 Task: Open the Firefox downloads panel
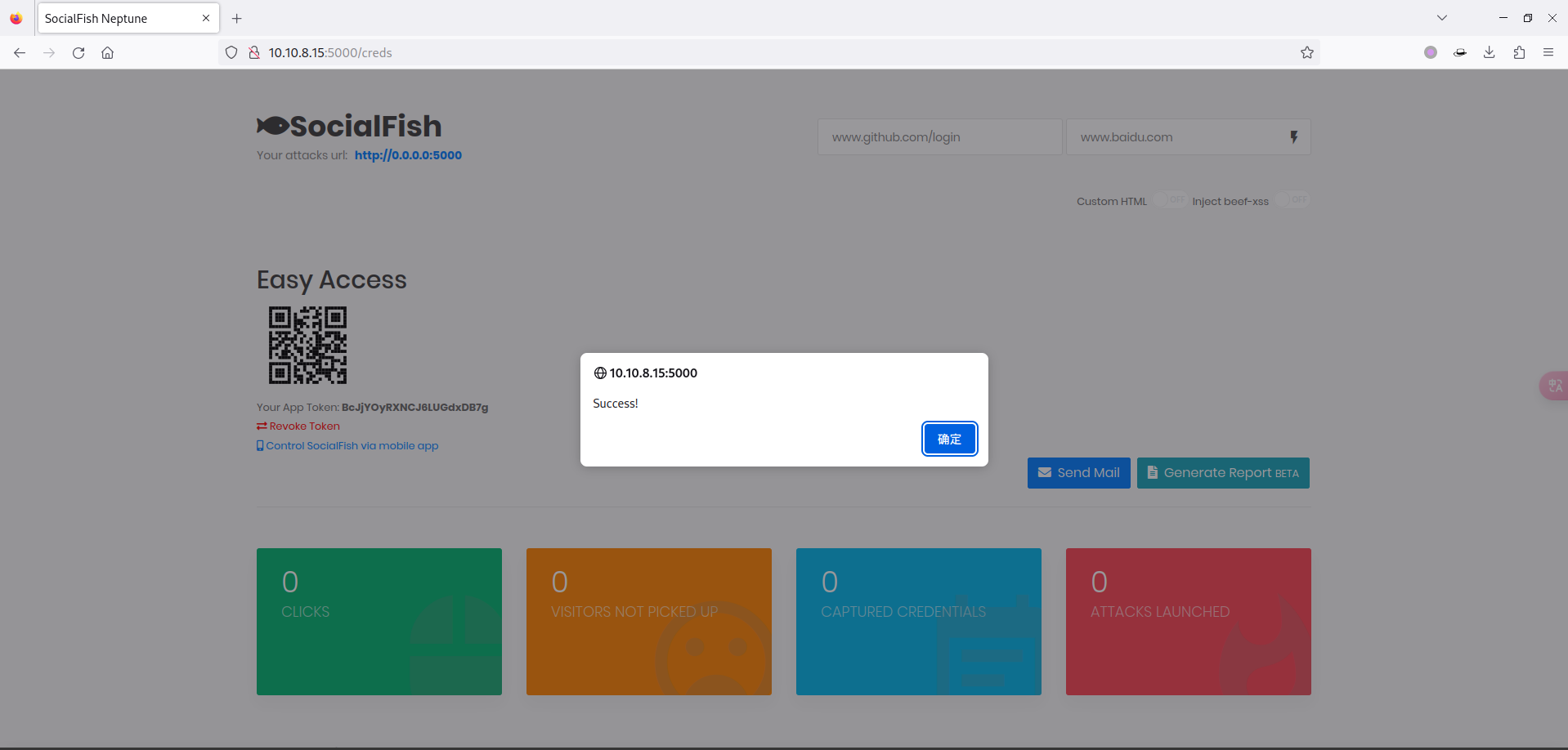pos(1490,52)
